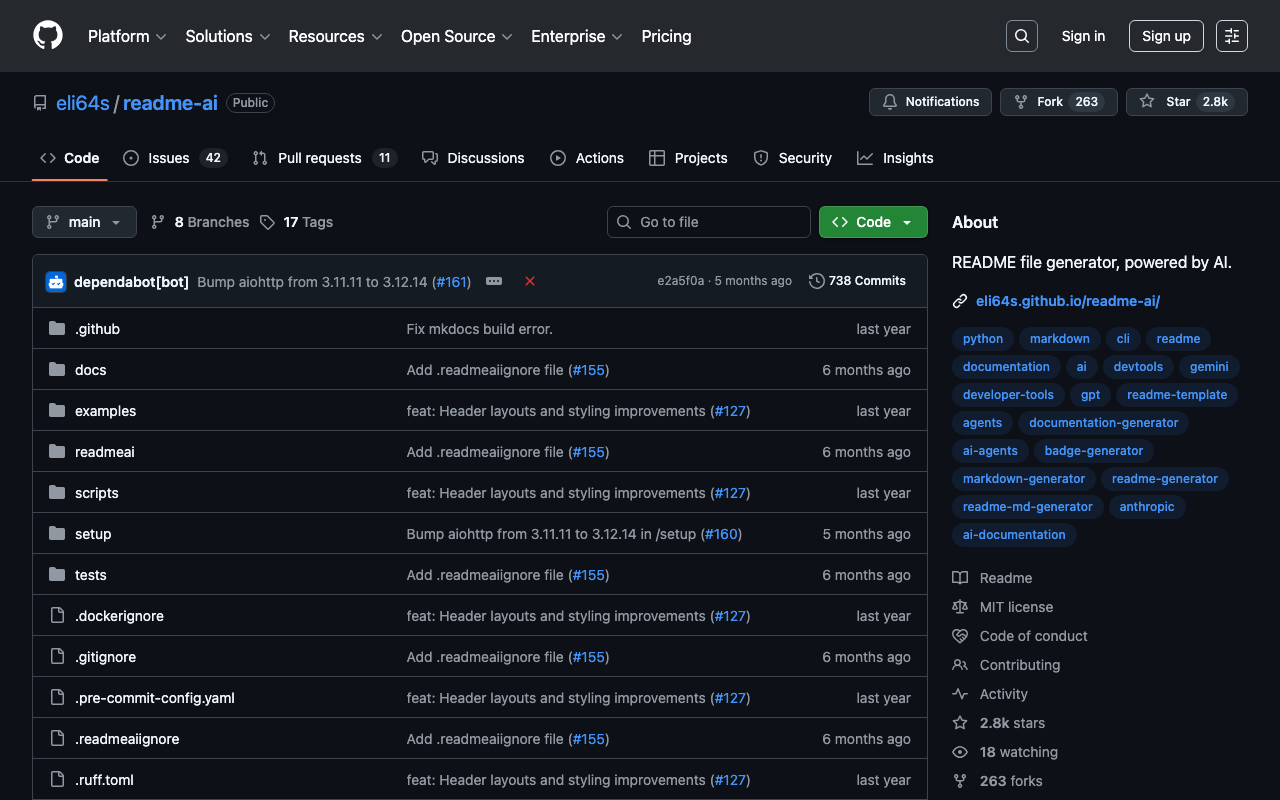Open the 738 Commits history
Viewport: 1280px width, 800px height.
(857, 281)
